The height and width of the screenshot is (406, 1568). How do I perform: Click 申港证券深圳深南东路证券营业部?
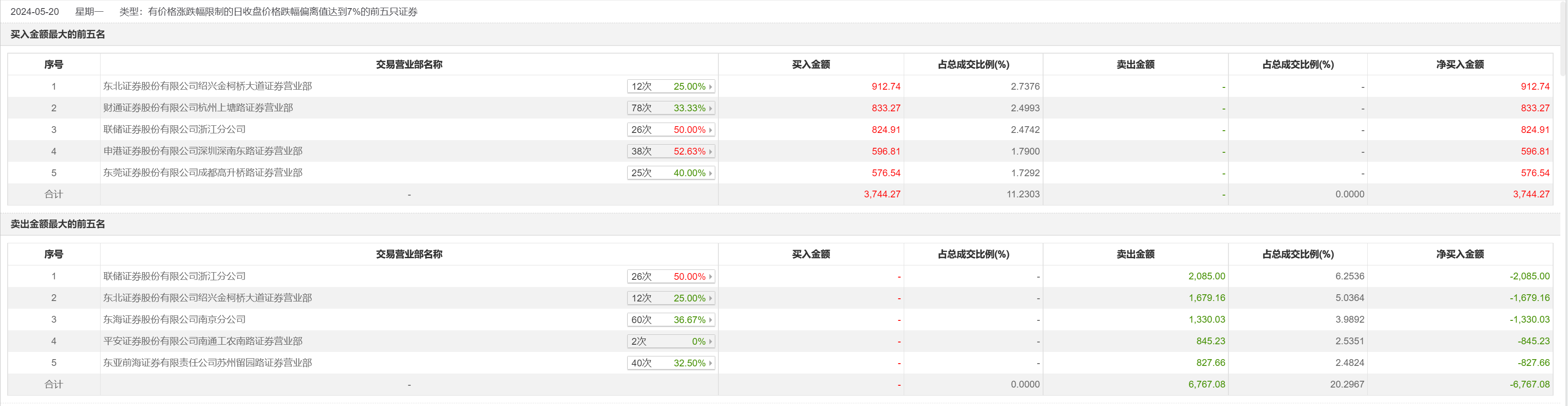(x=202, y=151)
